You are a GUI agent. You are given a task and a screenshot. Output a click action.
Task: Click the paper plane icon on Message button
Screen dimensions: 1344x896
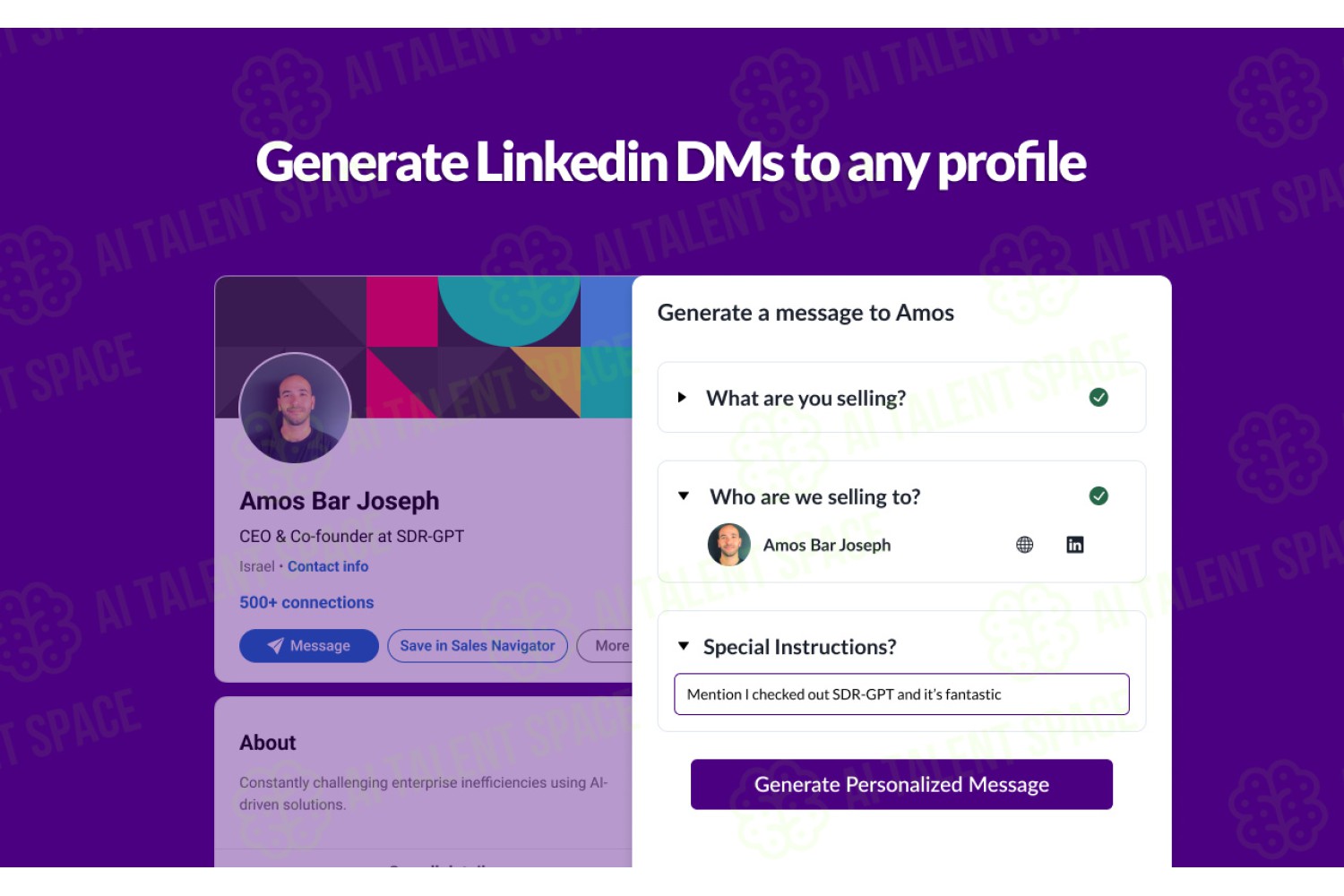coord(275,646)
